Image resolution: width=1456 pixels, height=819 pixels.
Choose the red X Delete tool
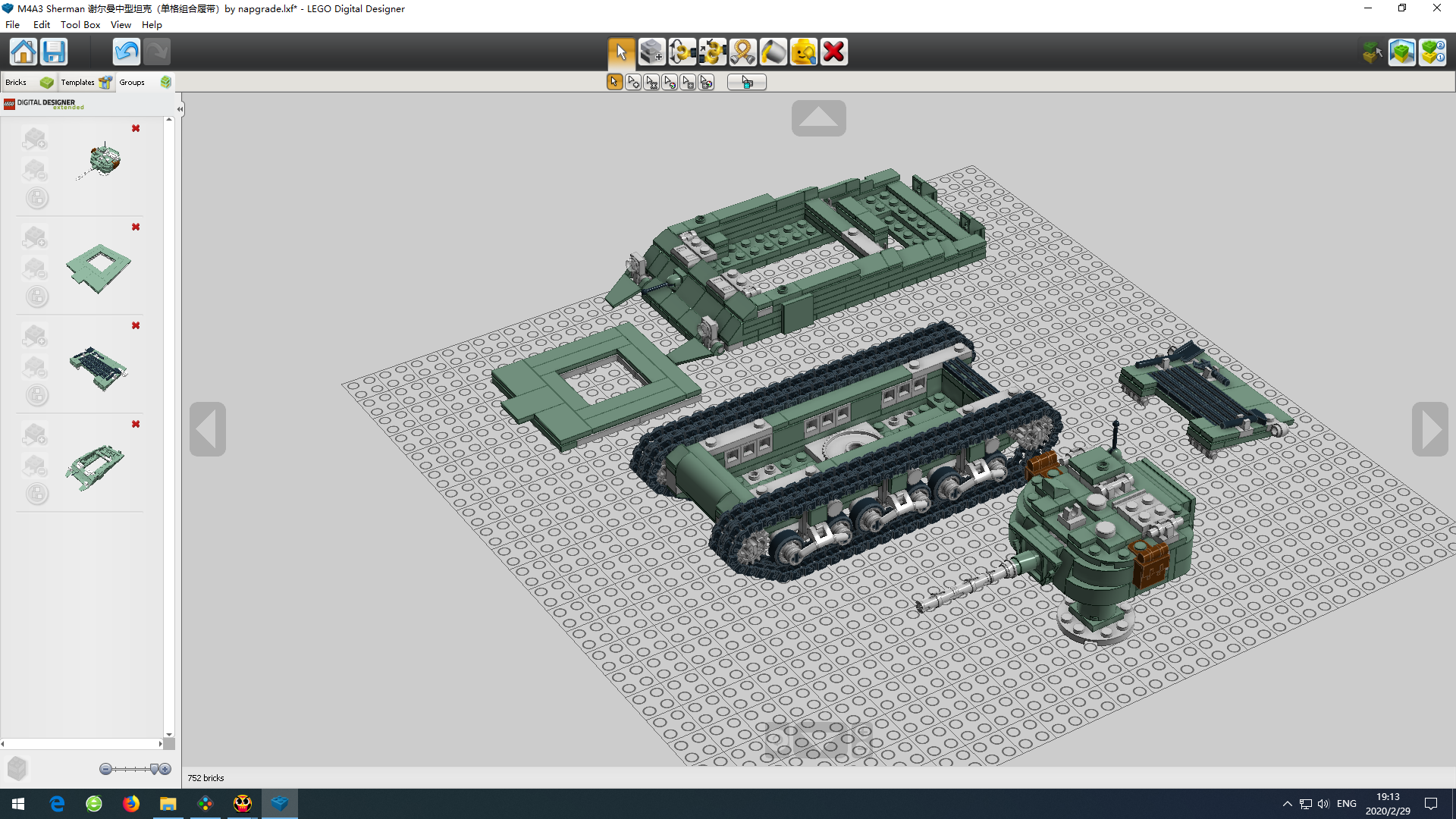834,52
